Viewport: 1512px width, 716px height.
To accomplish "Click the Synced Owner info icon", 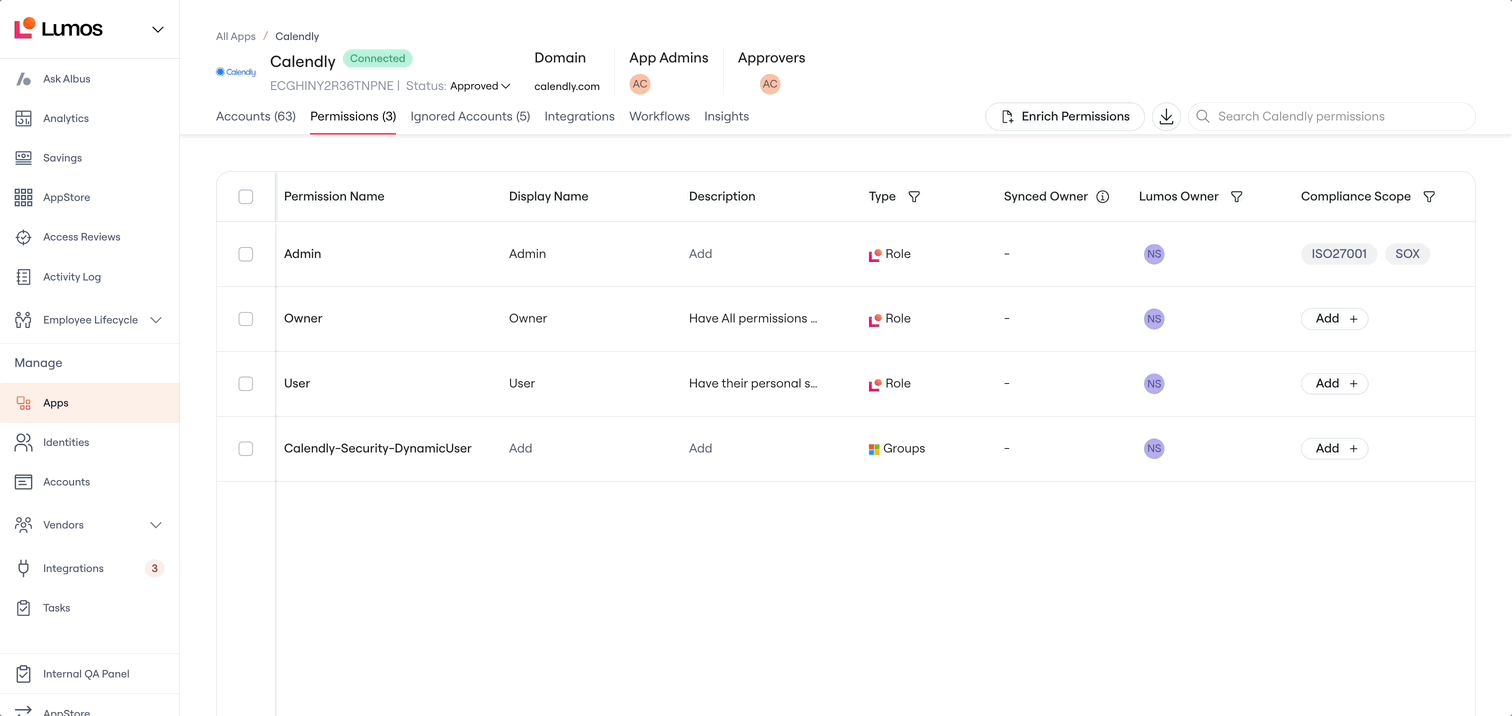I will click(x=1103, y=197).
